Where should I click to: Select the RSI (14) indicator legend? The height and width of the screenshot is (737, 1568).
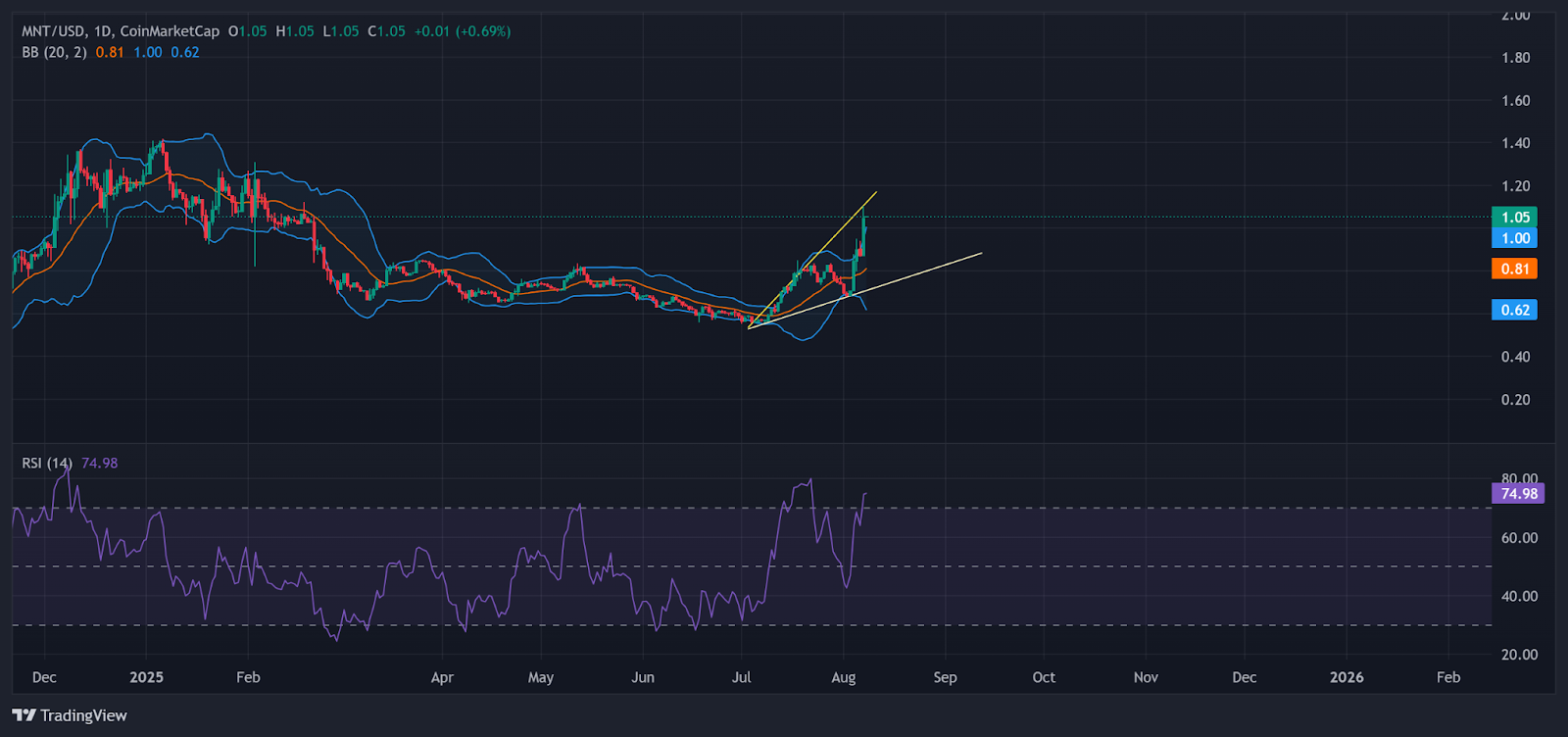(x=47, y=463)
